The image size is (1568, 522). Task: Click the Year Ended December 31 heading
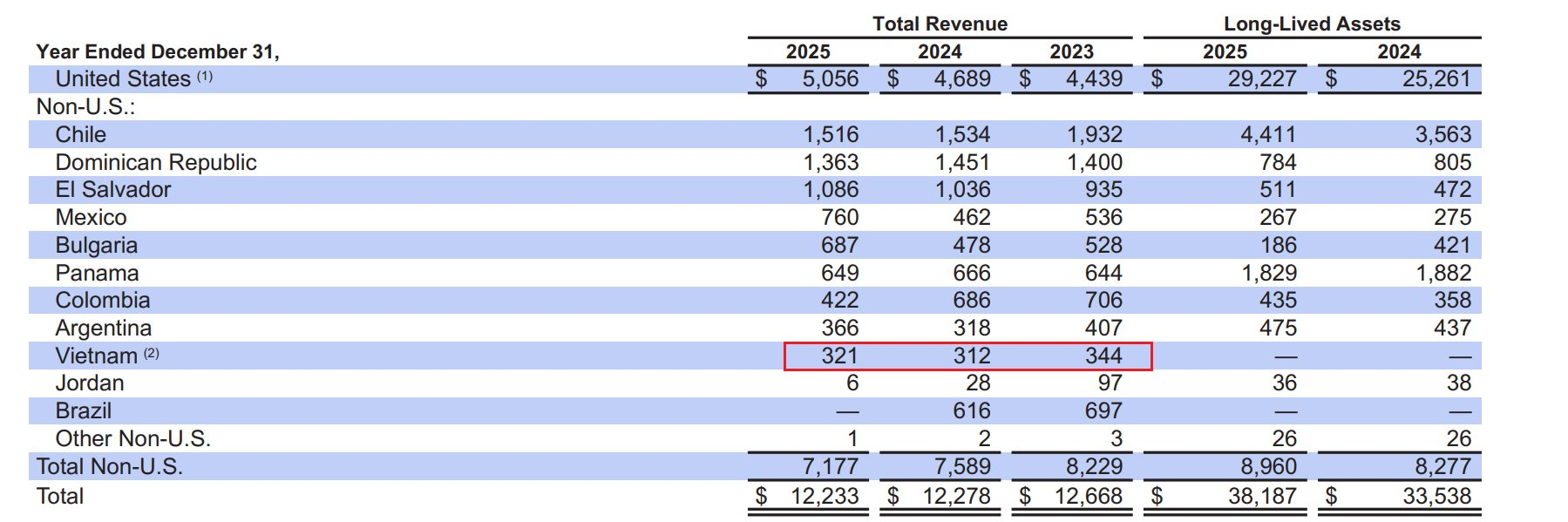[x=158, y=51]
